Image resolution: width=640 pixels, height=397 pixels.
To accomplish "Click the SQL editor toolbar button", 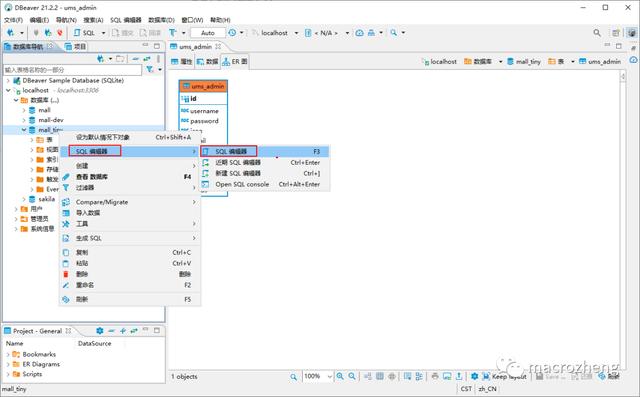I will click(84, 33).
